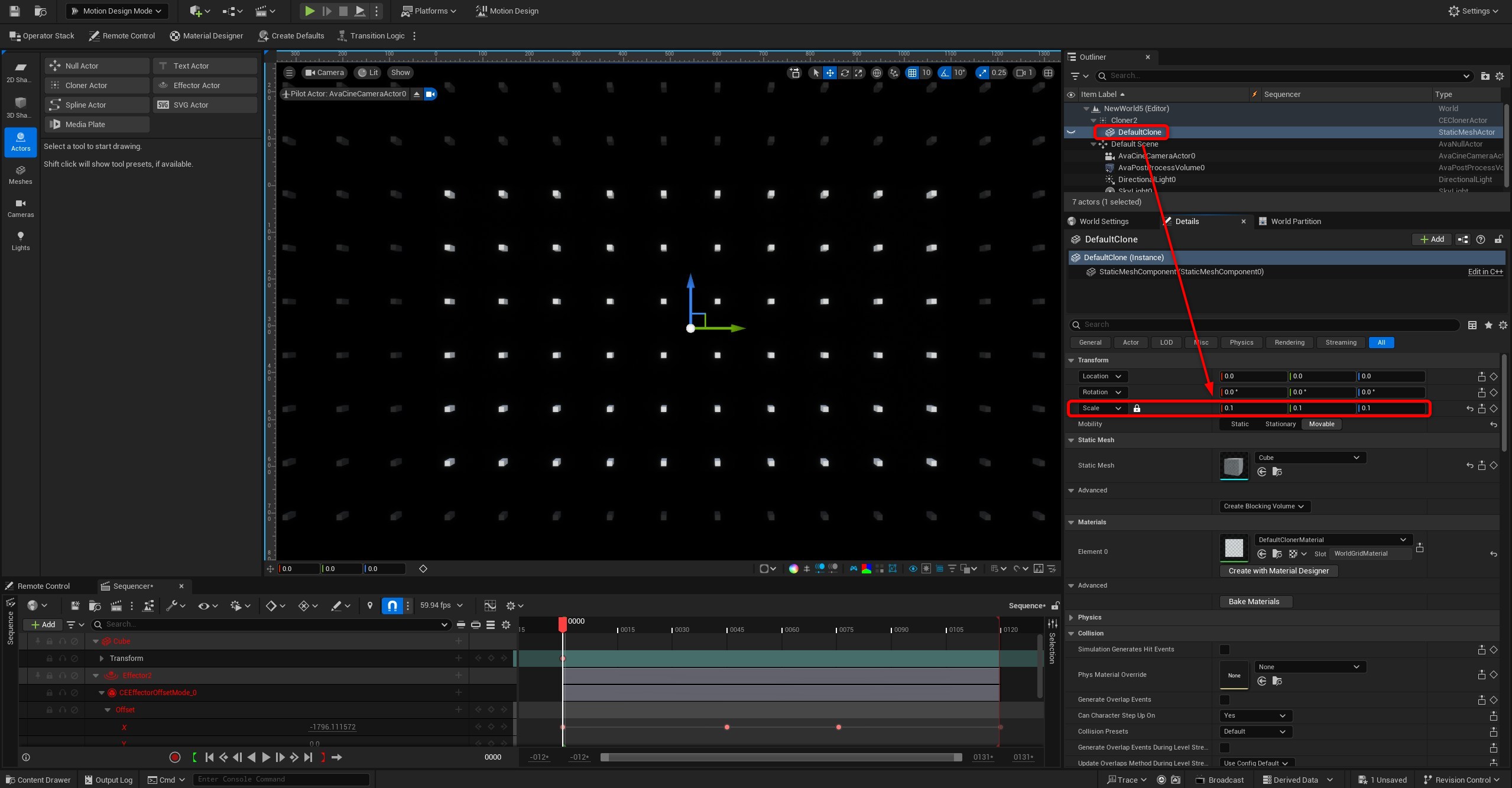This screenshot has width=1512, height=788.
Task: Collapse the Cloner2 tree node
Action: tap(1094, 121)
